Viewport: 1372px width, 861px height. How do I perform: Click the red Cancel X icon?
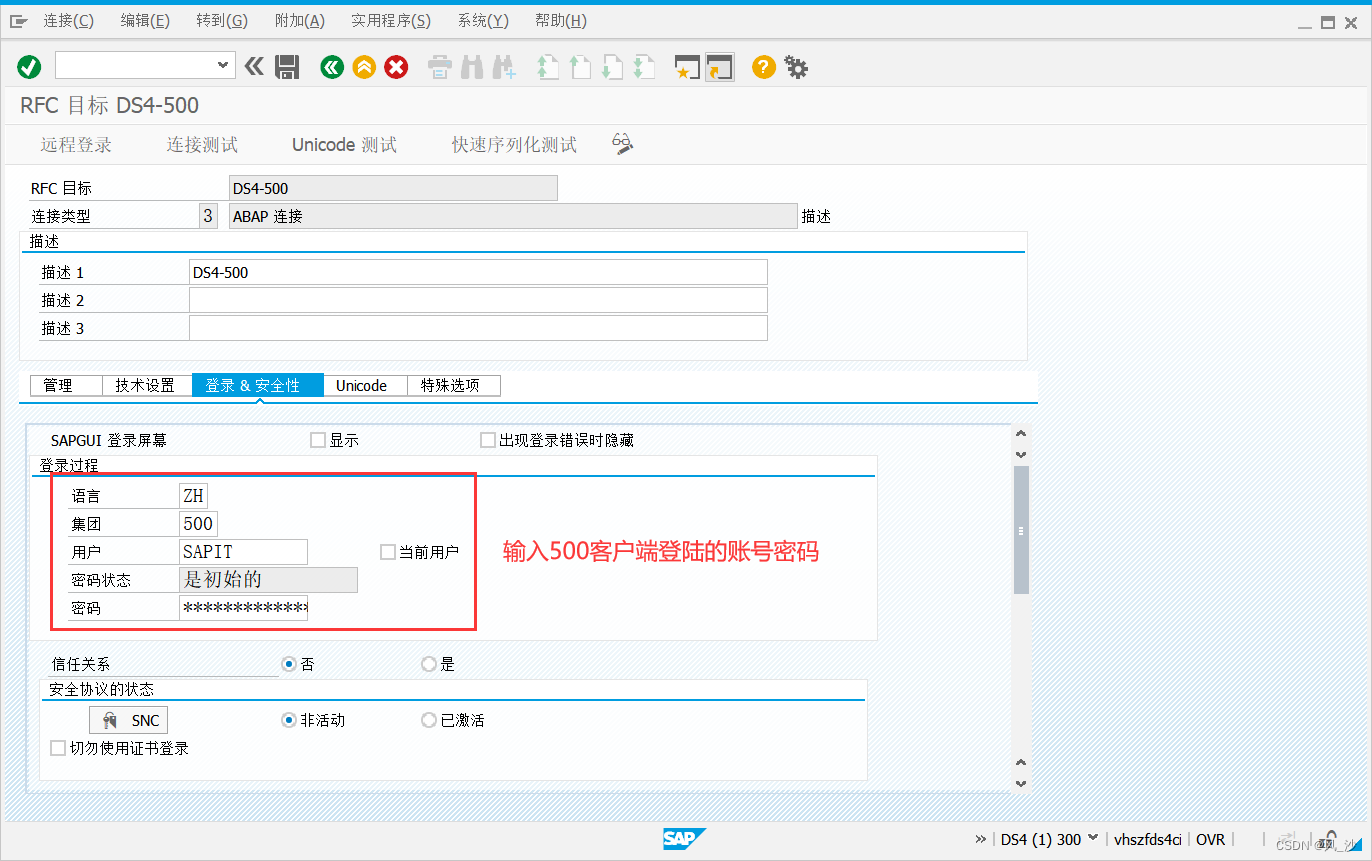pyautogui.click(x=397, y=67)
